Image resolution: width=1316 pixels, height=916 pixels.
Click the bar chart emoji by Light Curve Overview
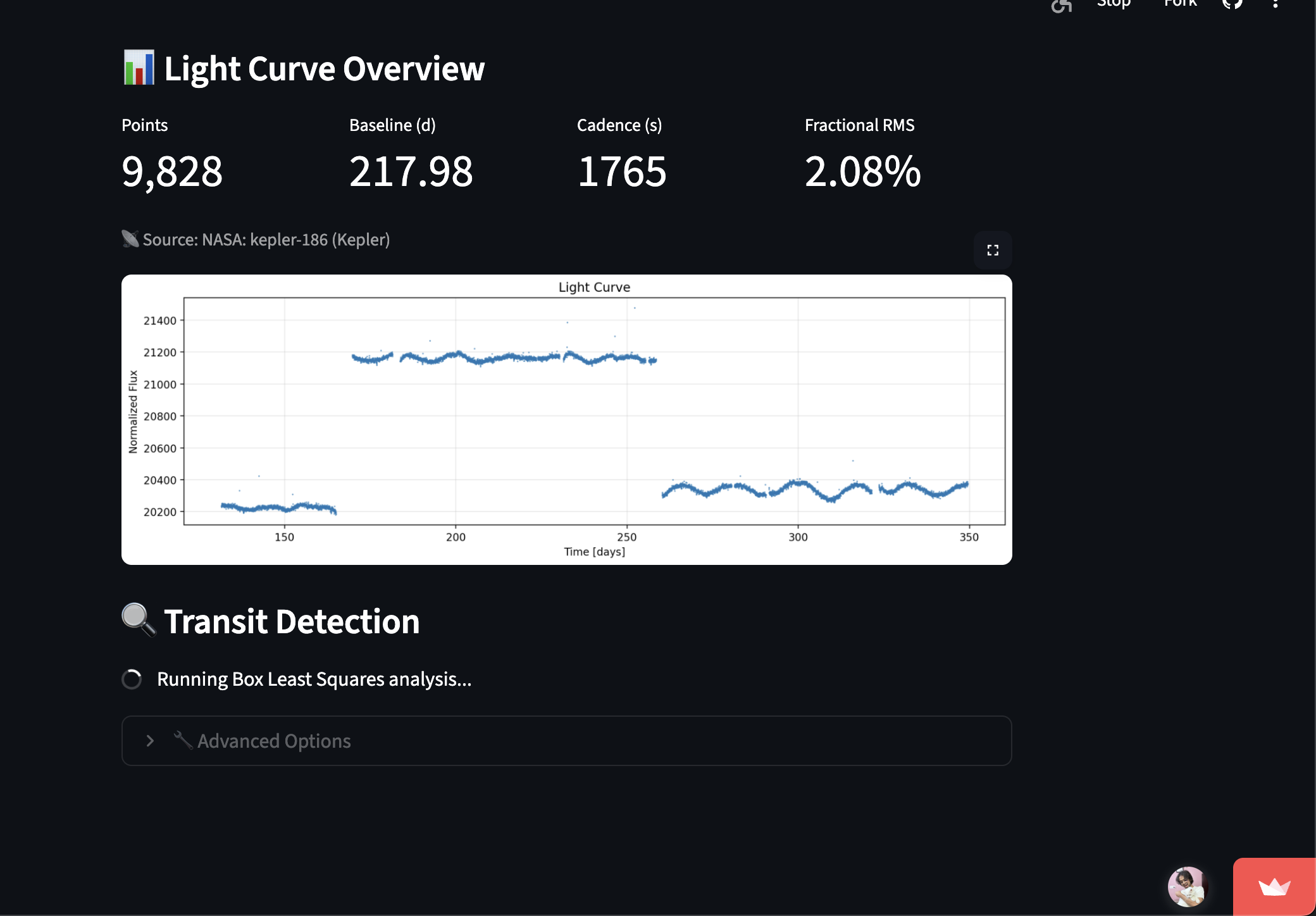click(x=139, y=68)
